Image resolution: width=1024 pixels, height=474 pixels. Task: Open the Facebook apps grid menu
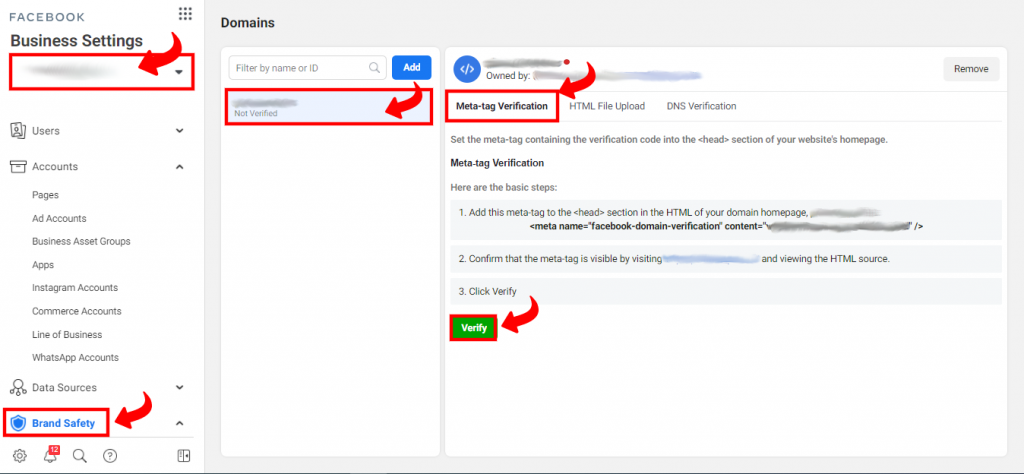[x=185, y=14]
